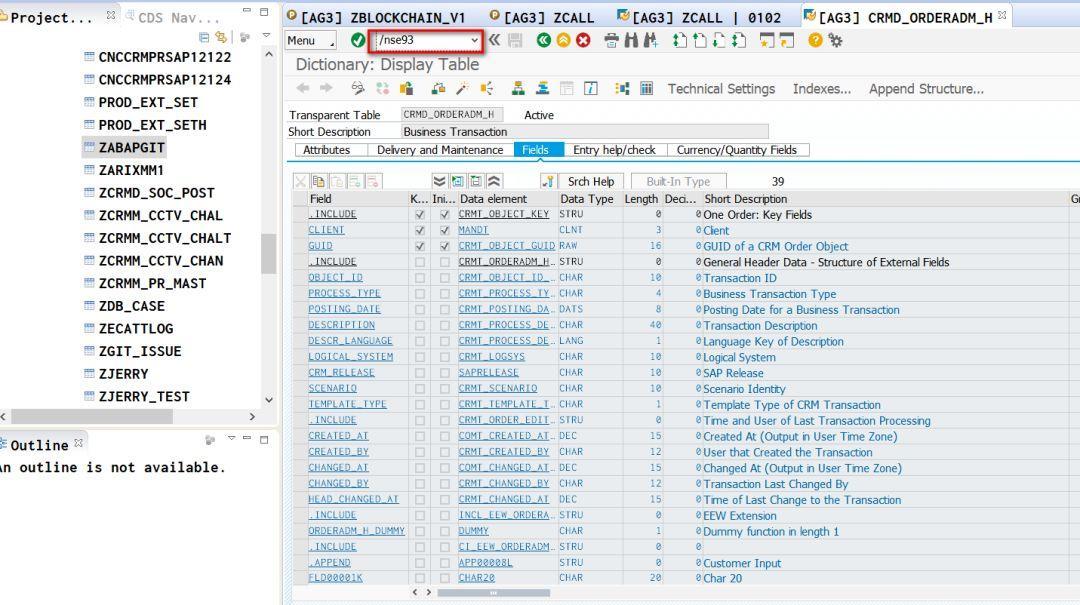Click the Check syntax icon in Dictionary toolbar
This screenshot has width=1080, height=605.
click(438, 88)
